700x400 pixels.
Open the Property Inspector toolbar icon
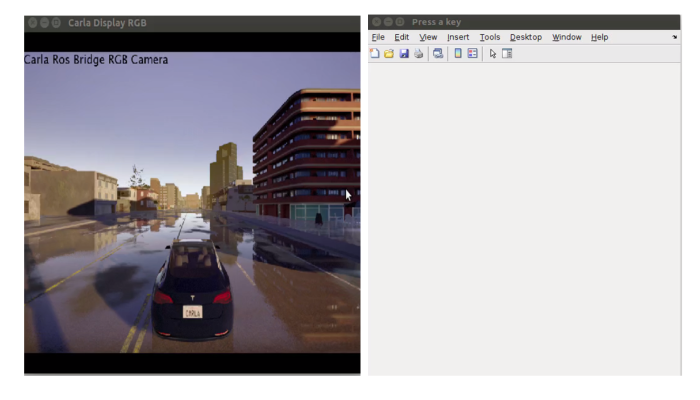point(507,54)
